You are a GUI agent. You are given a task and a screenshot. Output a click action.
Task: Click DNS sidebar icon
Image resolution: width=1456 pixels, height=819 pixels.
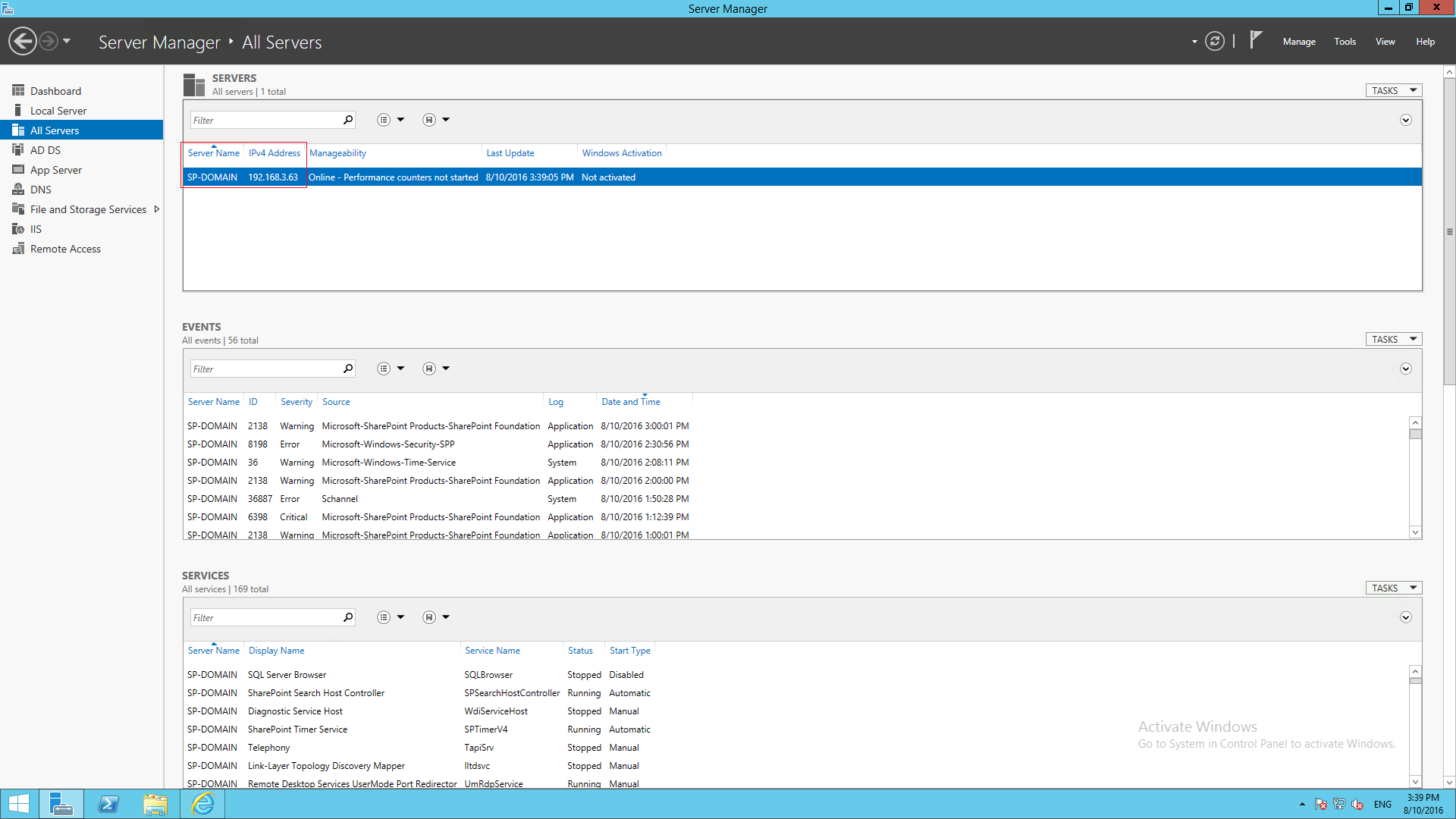click(x=18, y=189)
